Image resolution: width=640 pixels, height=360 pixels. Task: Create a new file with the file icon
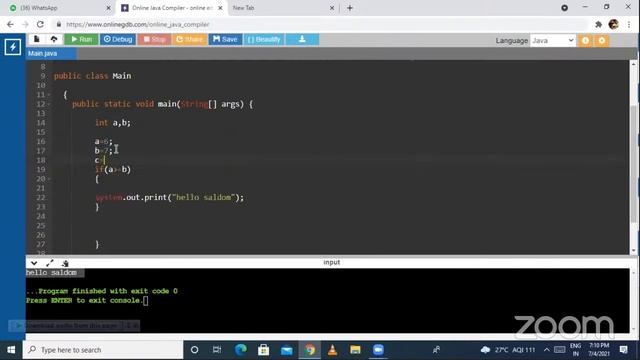(x=37, y=39)
